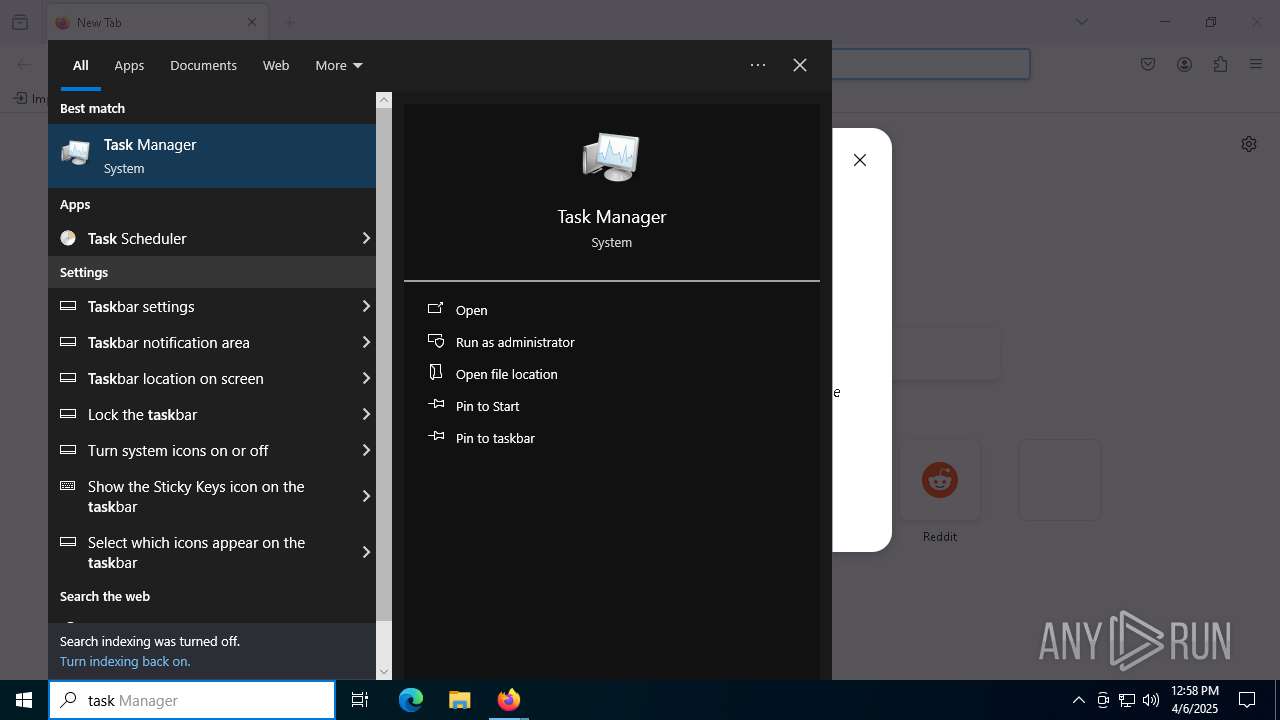Viewport: 1280px width, 720px height.
Task: Open the More filter dropdown
Action: 338,65
